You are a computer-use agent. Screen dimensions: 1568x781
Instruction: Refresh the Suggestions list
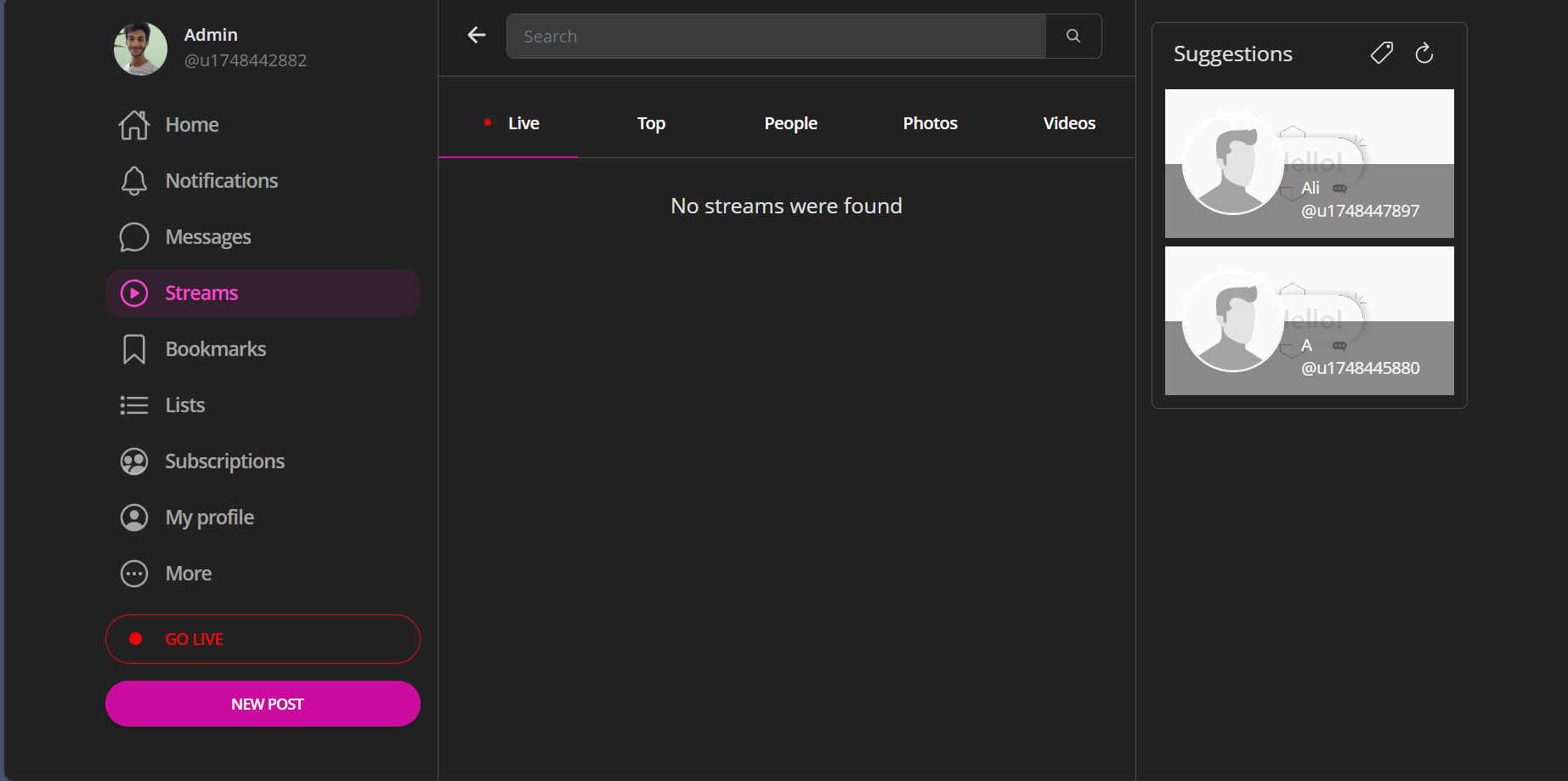[x=1424, y=54]
